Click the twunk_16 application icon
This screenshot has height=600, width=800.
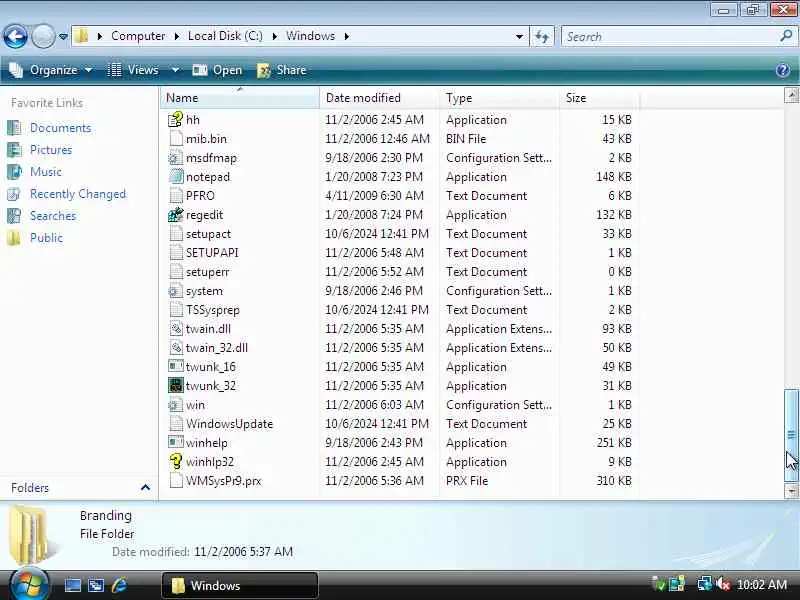176,366
